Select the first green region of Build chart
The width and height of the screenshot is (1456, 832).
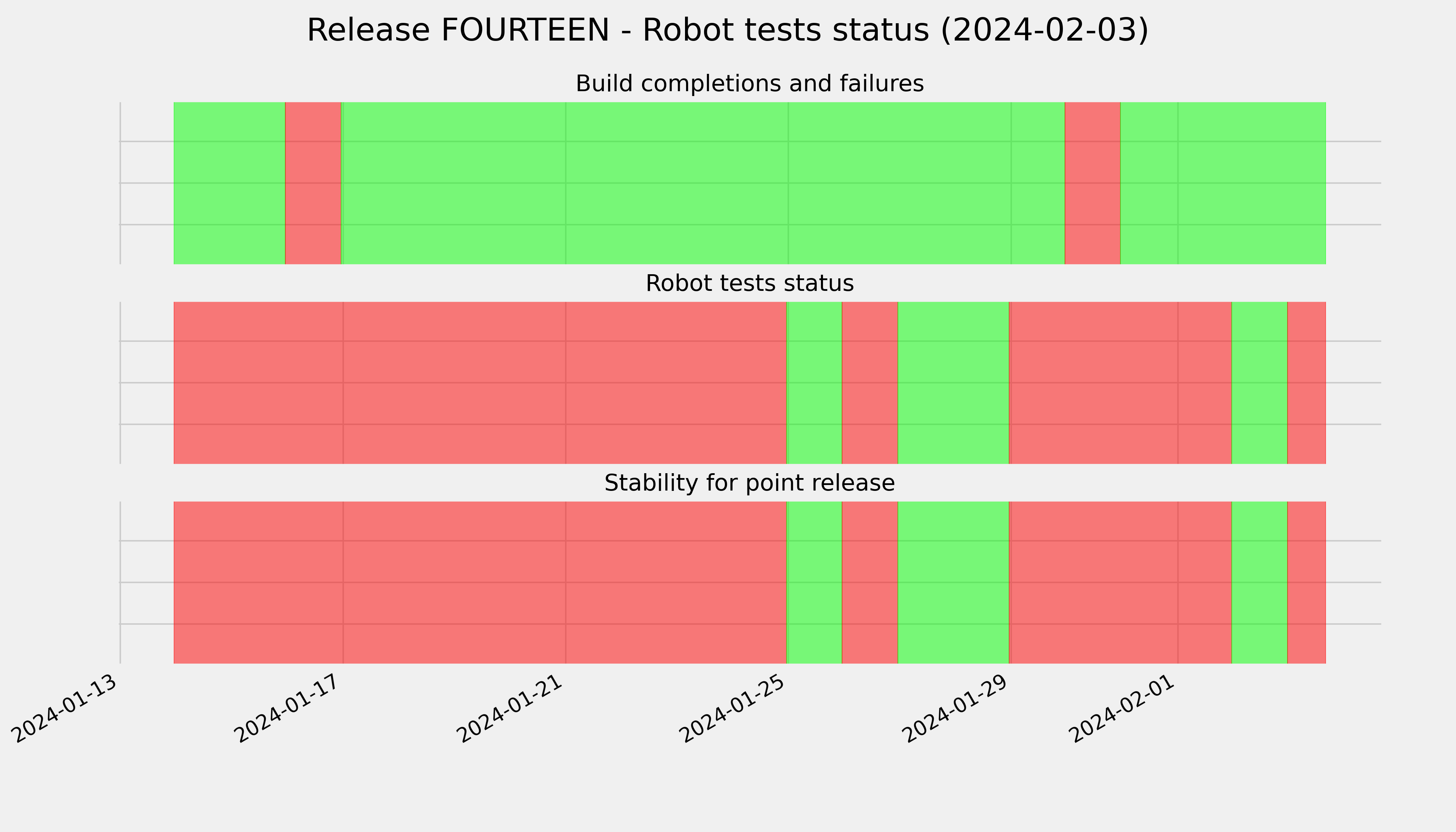coord(229,183)
